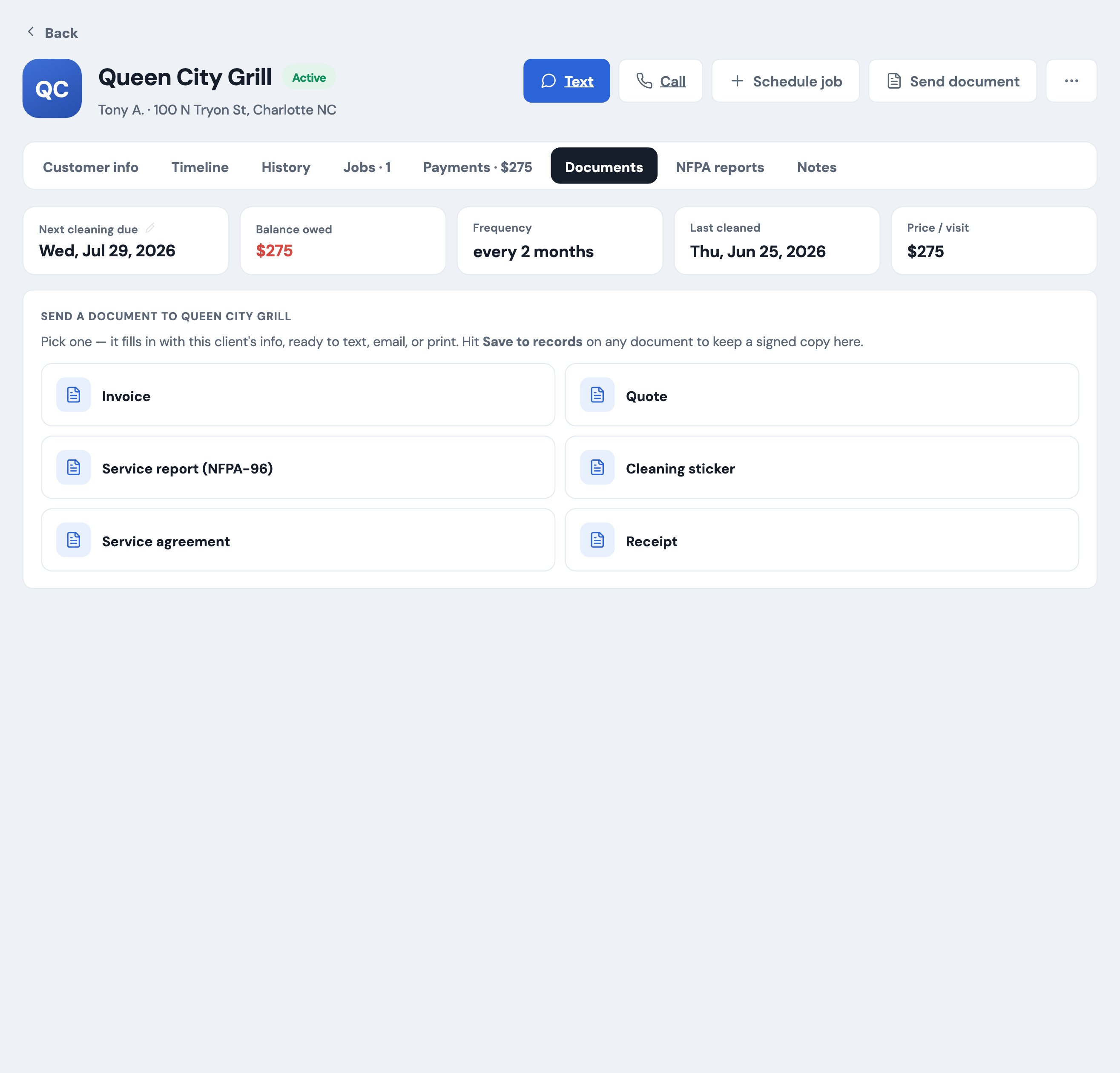
Task: Select the Cleaning sticker label
Action: (x=680, y=468)
